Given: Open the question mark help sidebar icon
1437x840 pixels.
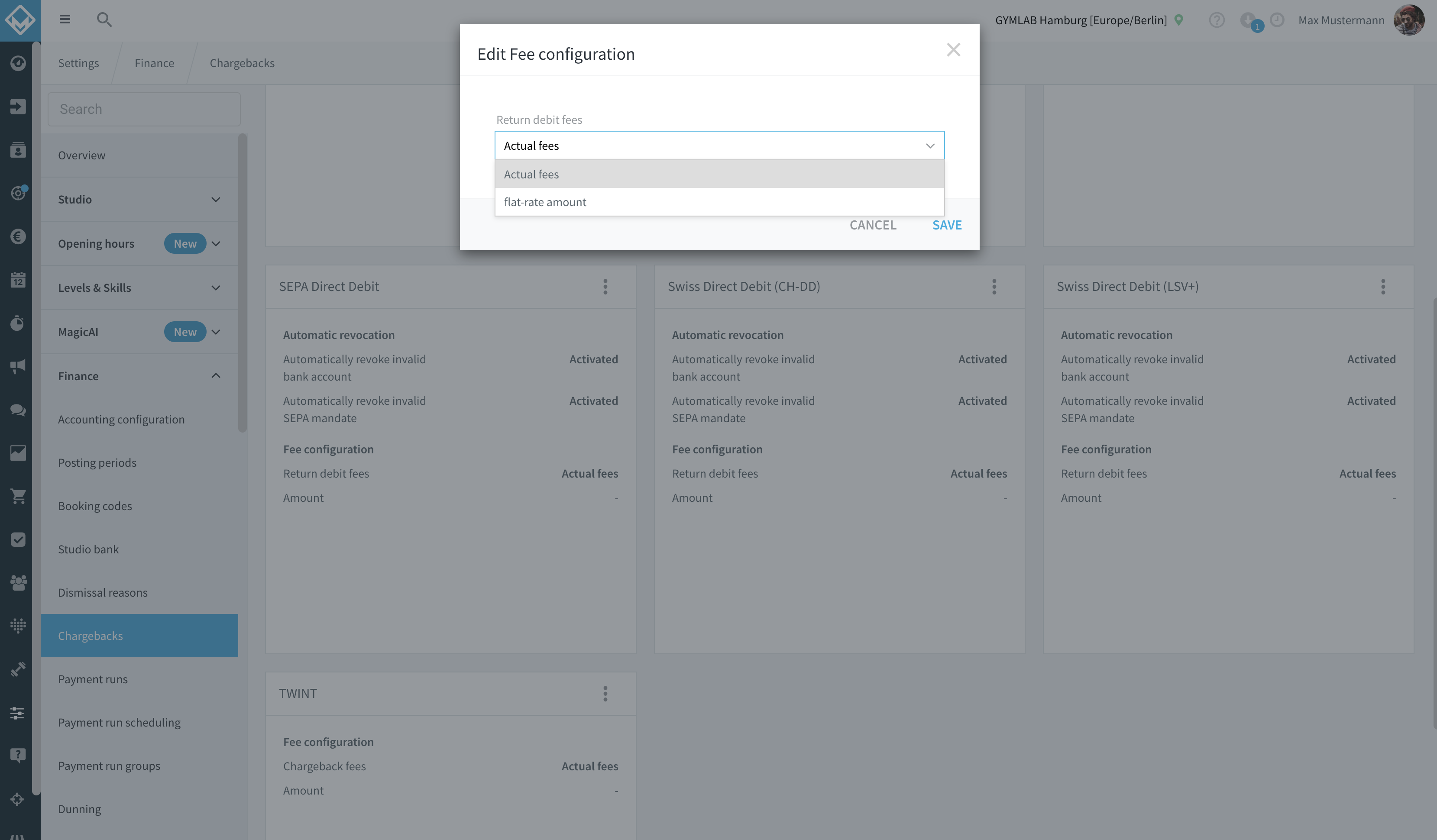Looking at the screenshot, I should [18, 756].
